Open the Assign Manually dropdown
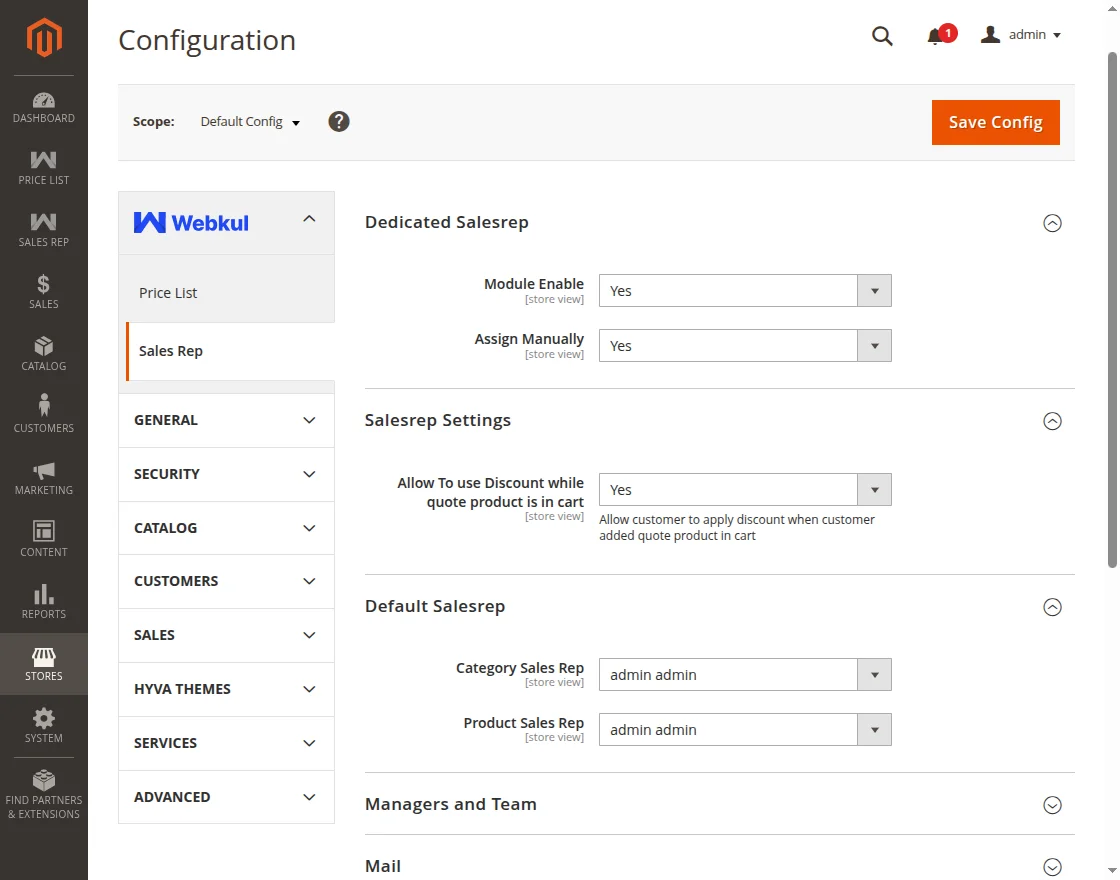The height and width of the screenshot is (880, 1120). [744, 346]
